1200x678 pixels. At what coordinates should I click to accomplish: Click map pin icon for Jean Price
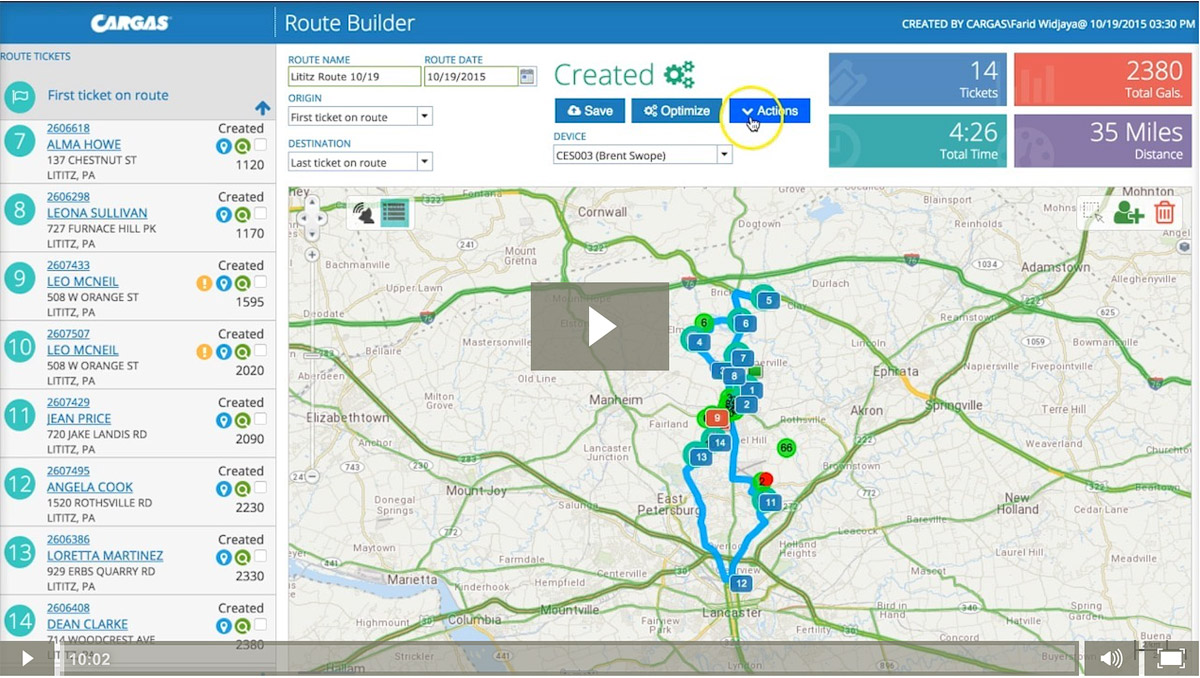[224, 420]
